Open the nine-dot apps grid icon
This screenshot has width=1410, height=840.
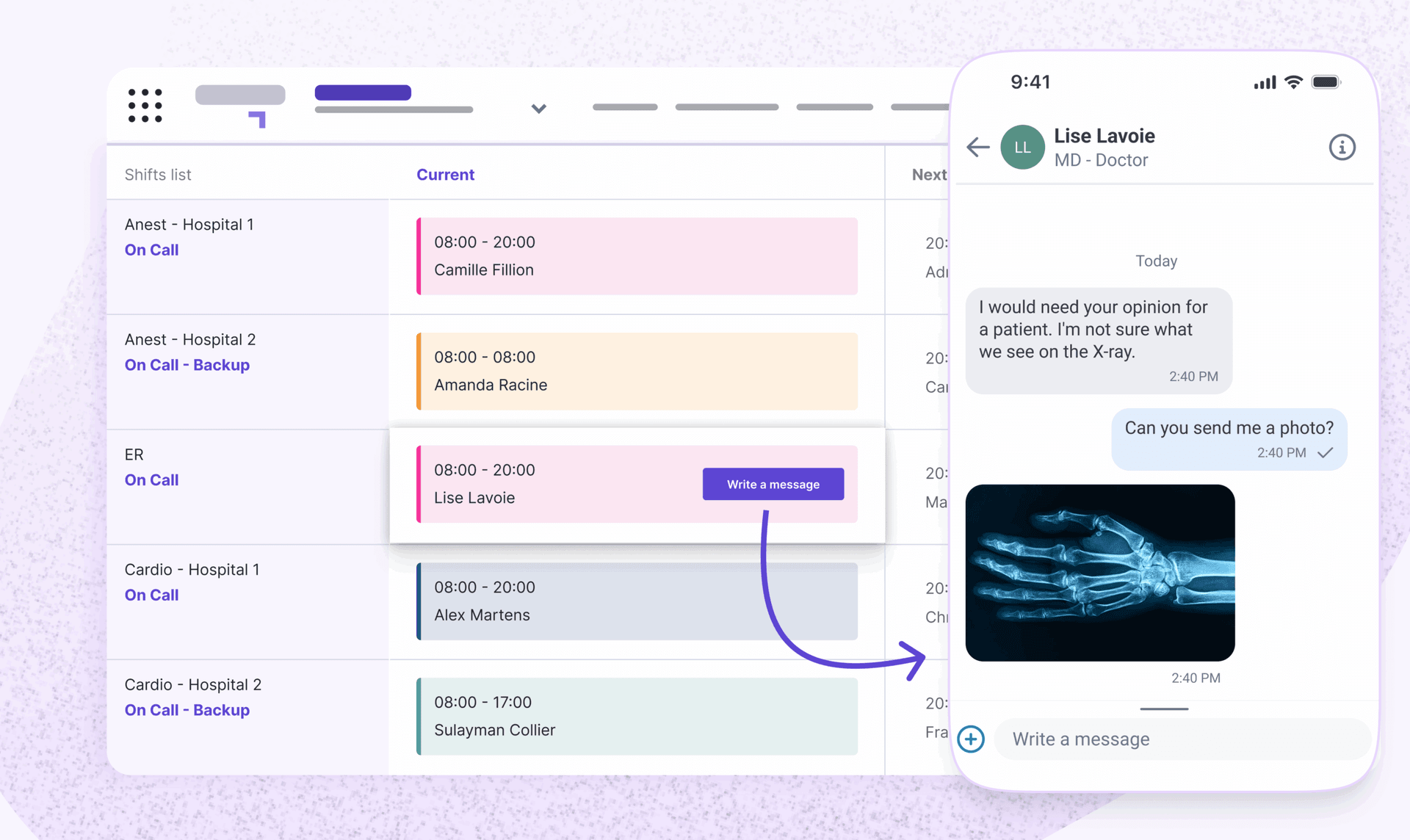click(145, 105)
